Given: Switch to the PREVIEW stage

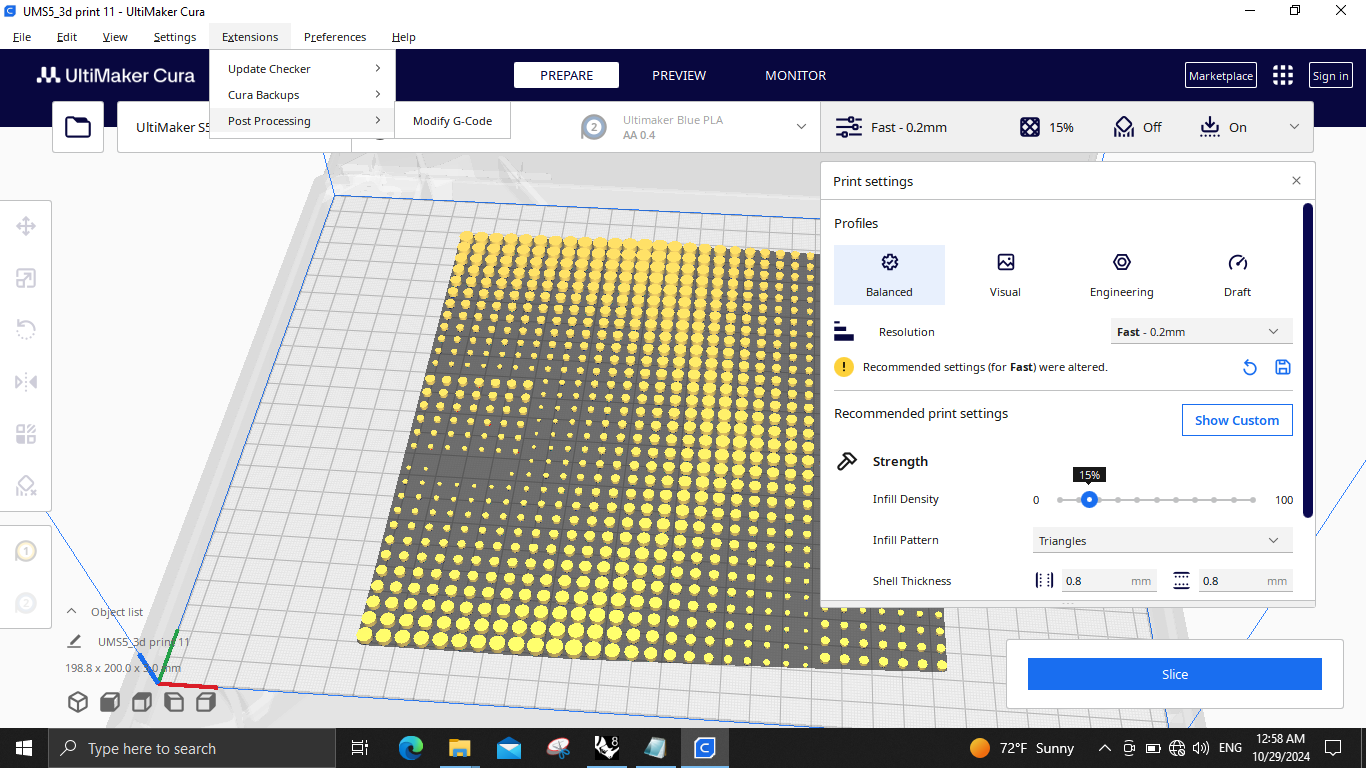Looking at the screenshot, I should (679, 76).
